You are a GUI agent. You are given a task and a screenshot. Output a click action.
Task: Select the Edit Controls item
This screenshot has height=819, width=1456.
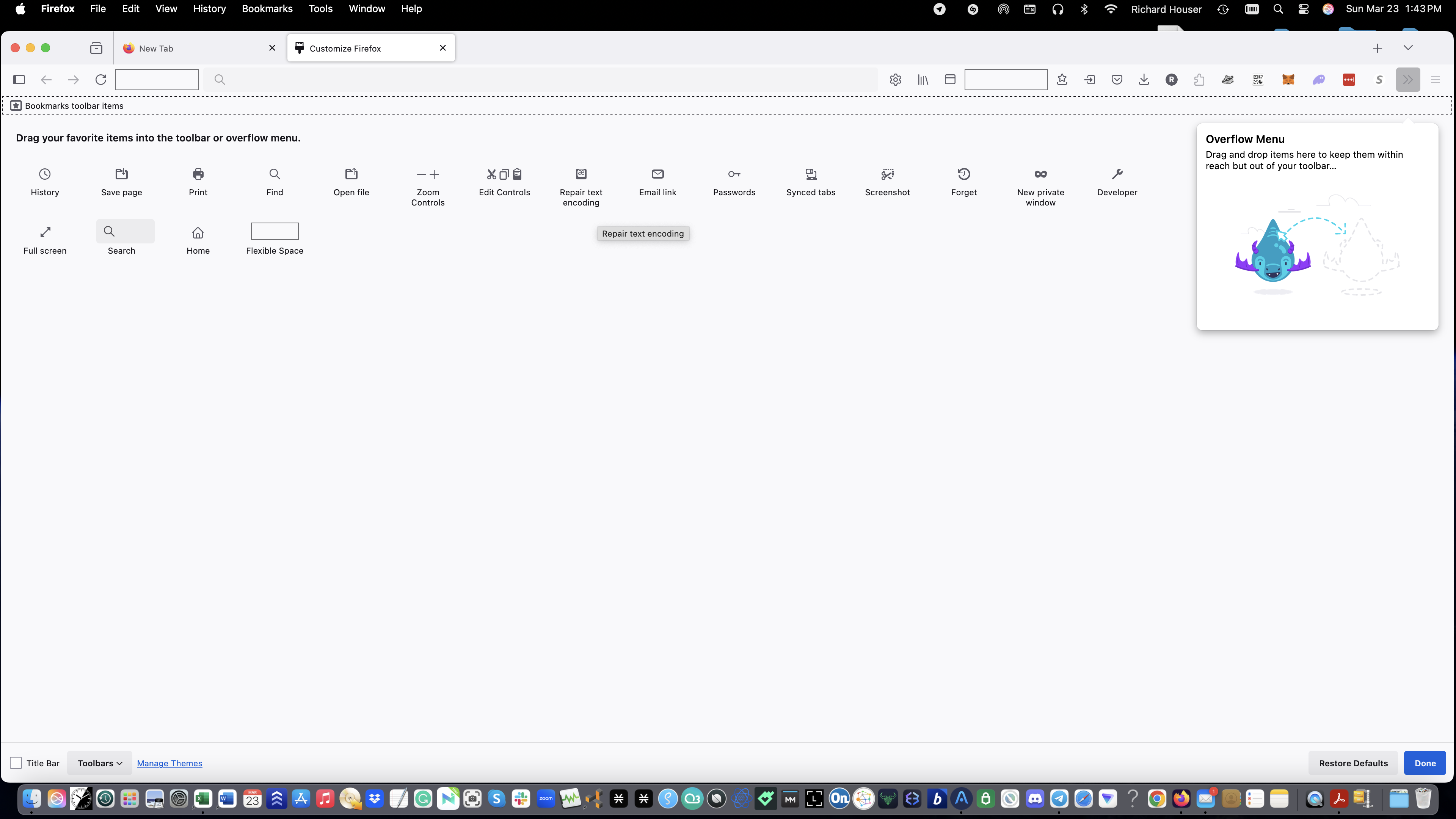point(504,182)
